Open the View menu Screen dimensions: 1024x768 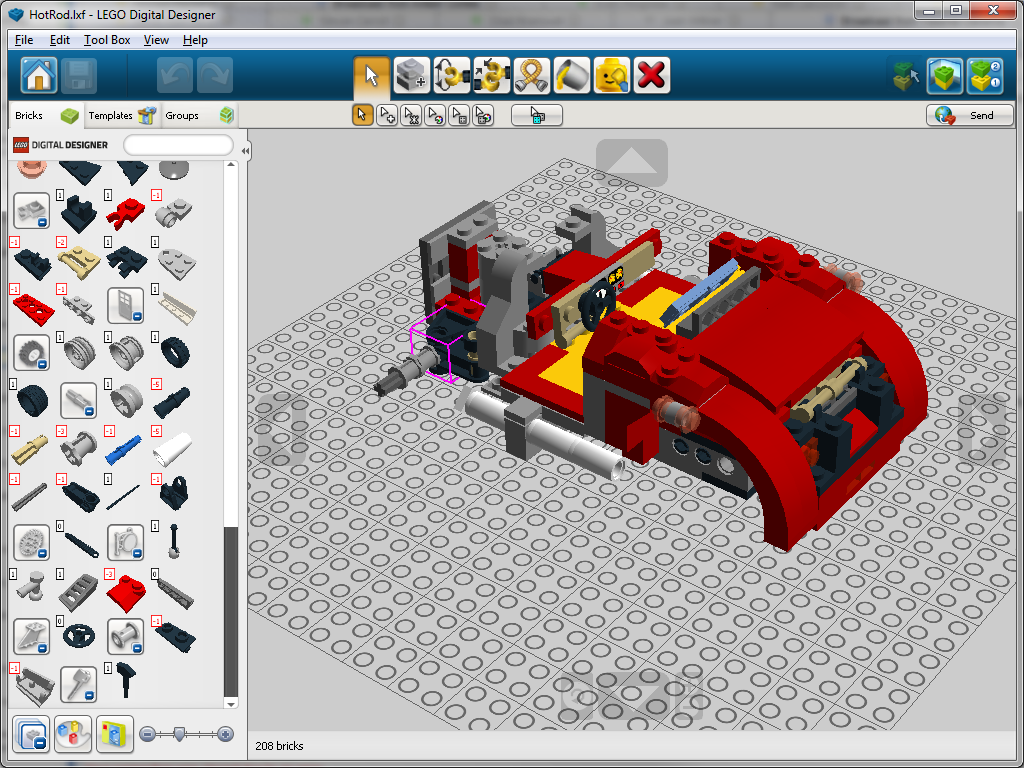click(156, 40)
